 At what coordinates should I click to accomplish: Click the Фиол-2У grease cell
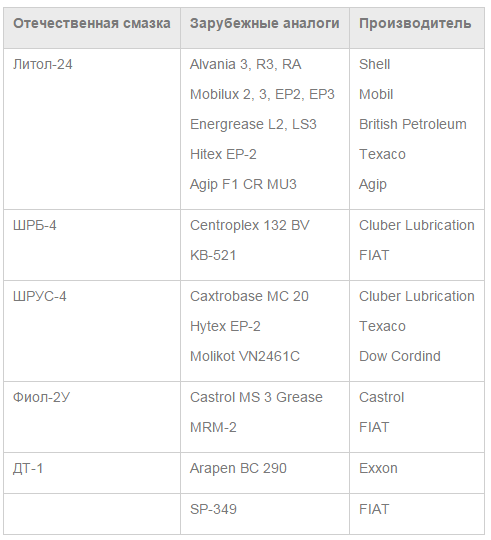[41, 397]
